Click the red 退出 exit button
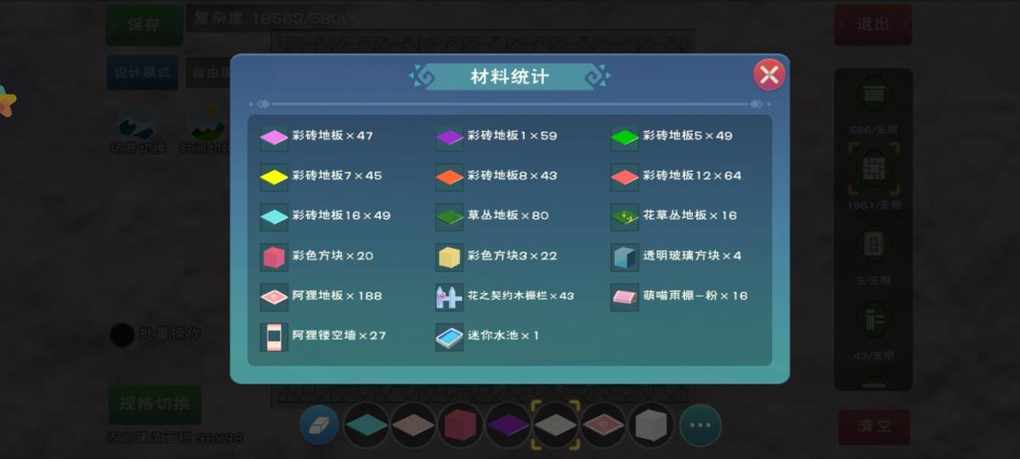 [x=872, y=25]
